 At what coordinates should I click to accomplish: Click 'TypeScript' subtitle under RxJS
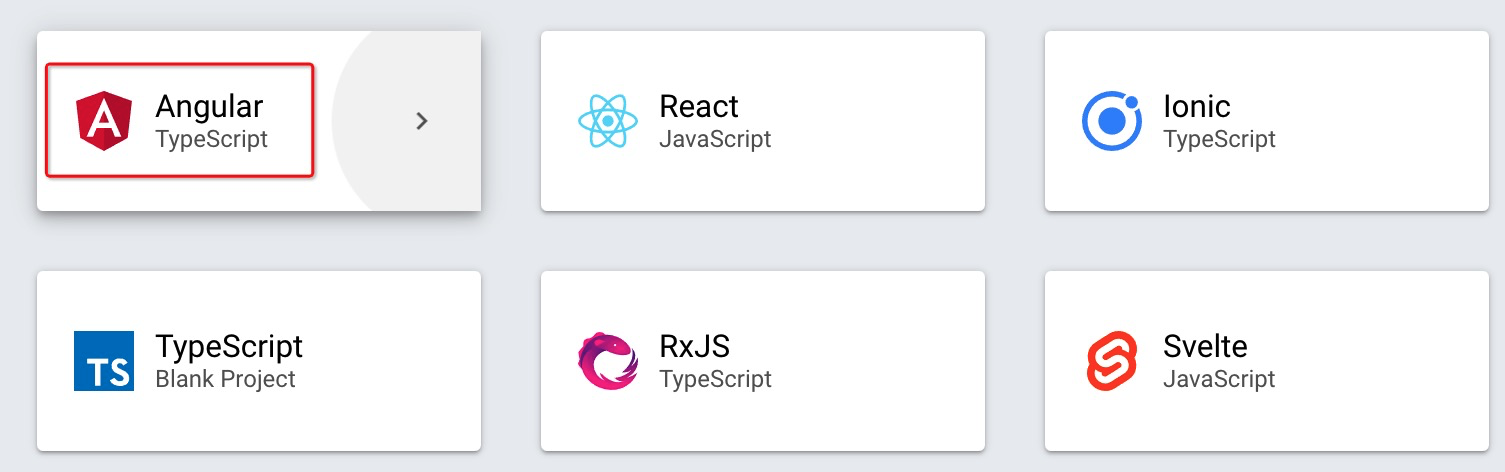click(716, 380)
